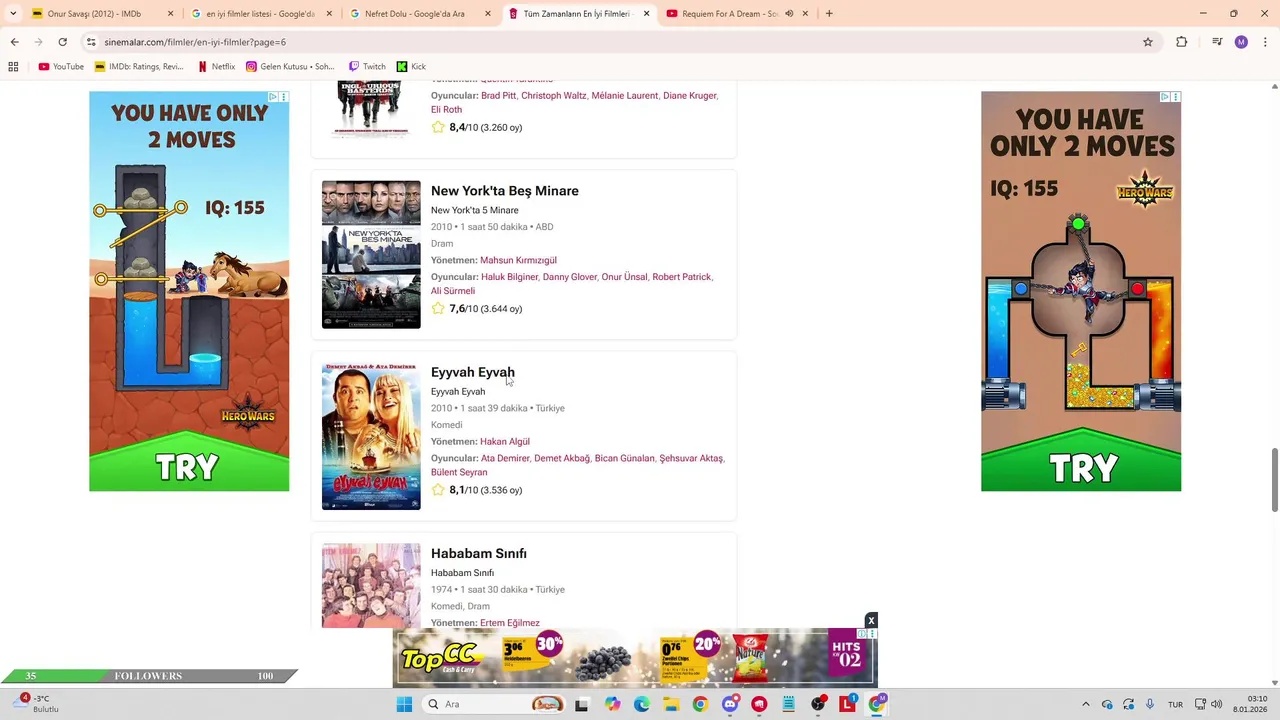Open Discord from the taskbar

click(730, 704)
